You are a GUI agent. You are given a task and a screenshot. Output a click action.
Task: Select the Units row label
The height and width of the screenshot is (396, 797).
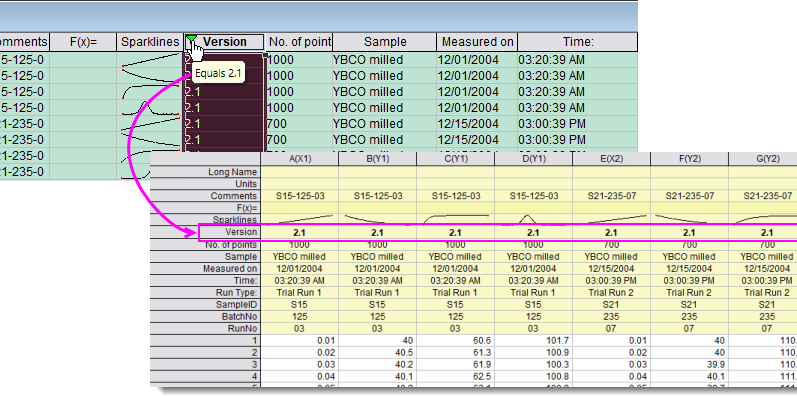[205, 184]
